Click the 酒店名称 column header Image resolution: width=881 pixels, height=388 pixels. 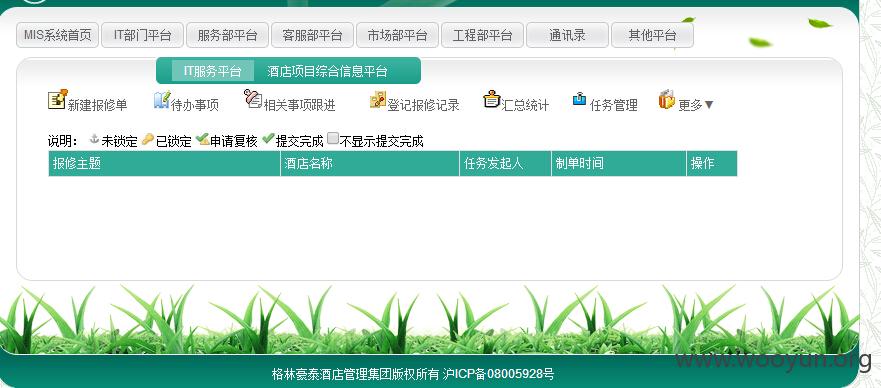click(370, 163)
